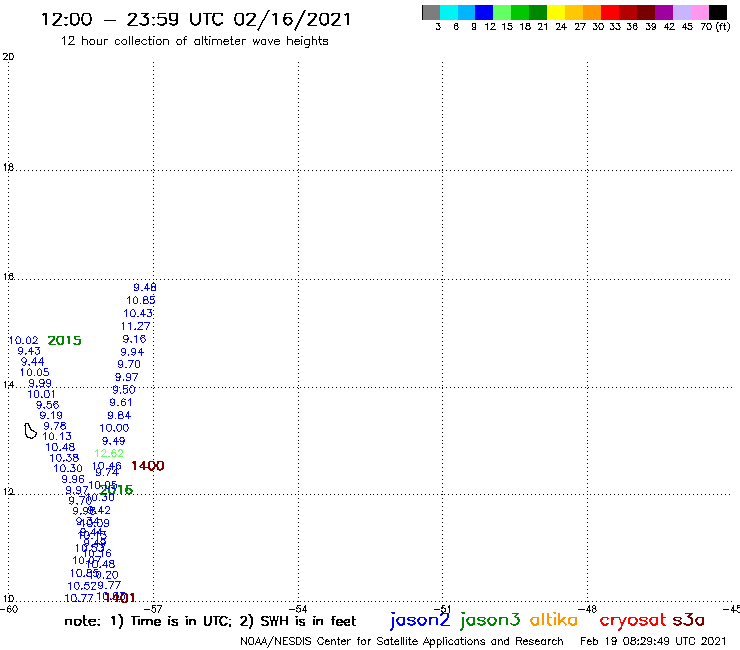Click the '12 hour collection of altimeter wave heights' subtitle

pos(194,41)
